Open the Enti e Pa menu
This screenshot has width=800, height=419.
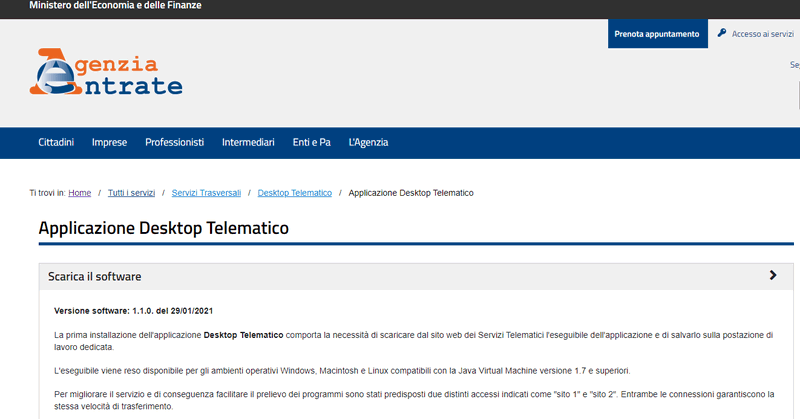coord(312,142)
